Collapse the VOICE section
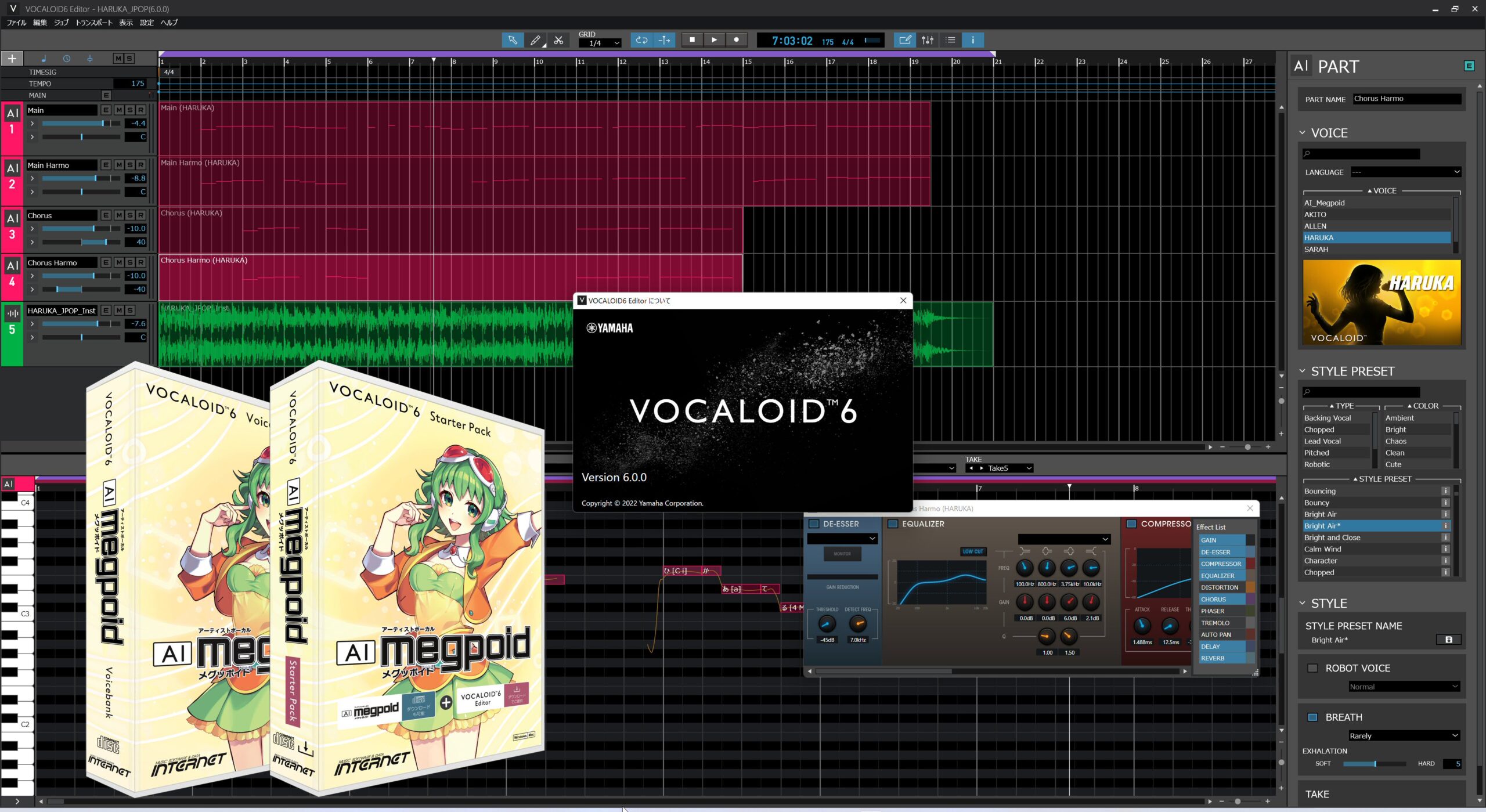Screen dimensions: 1486x812 [x=1302, y=133]
